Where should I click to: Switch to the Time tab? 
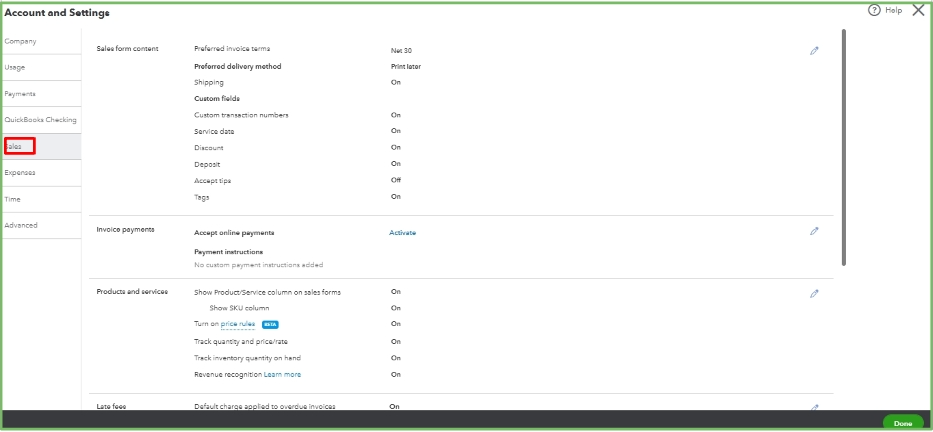pos(13,199)
